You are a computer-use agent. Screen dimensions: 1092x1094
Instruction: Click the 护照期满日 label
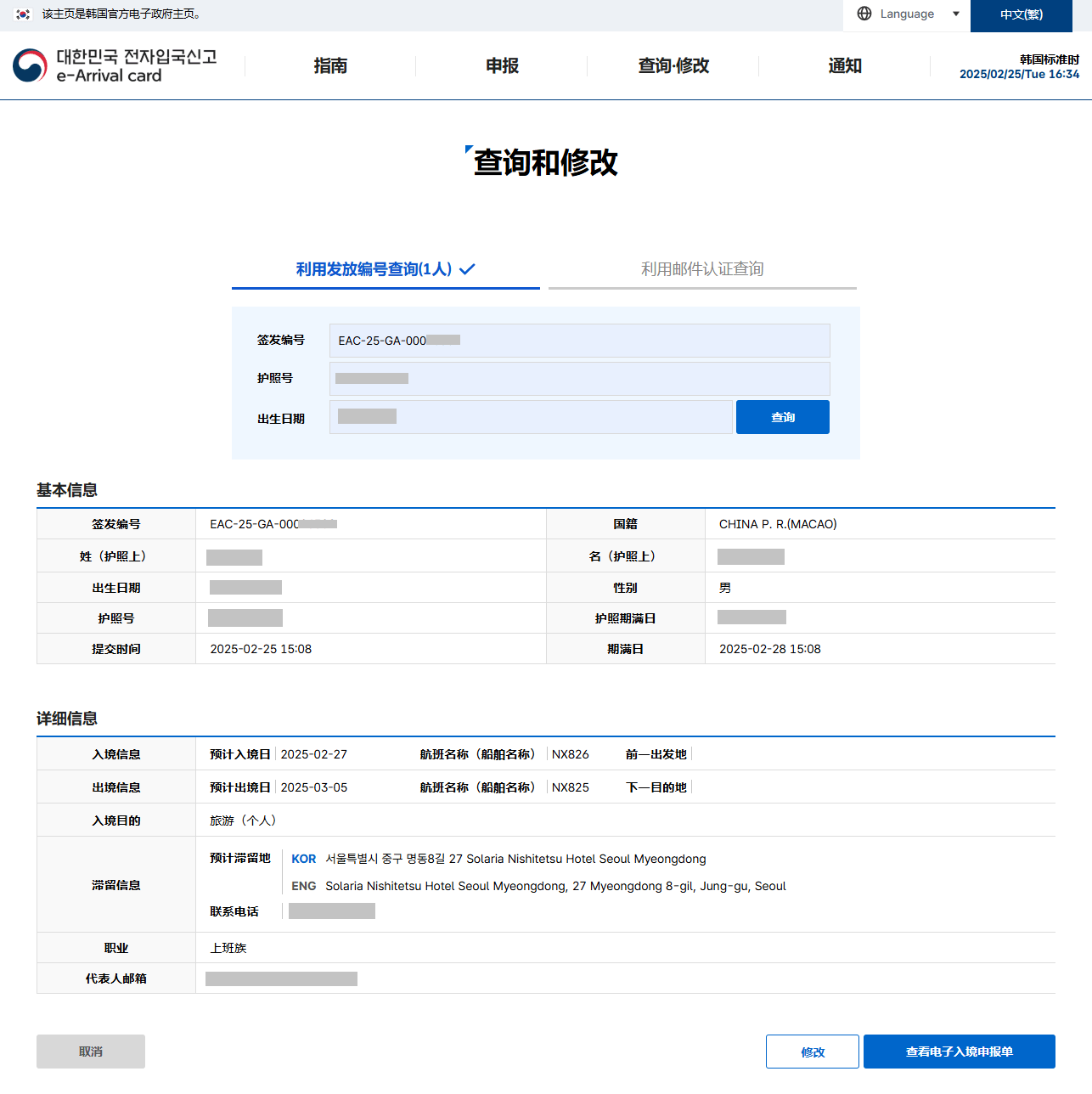(626, 618)
